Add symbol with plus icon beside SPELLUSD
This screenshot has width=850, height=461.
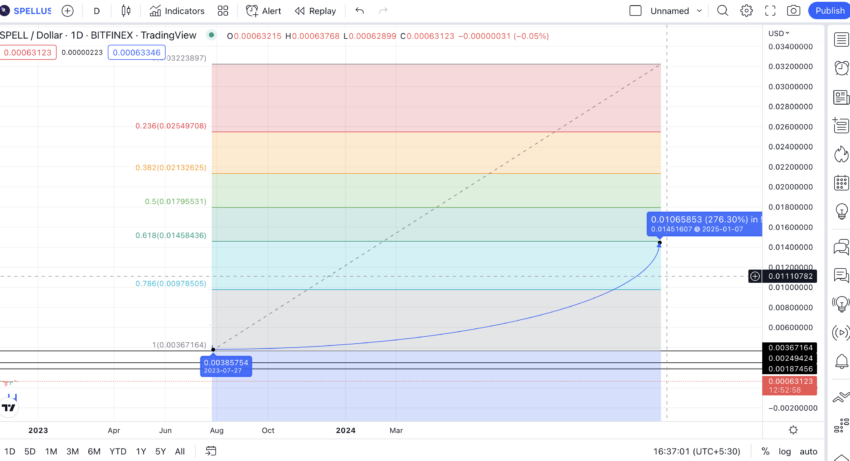pyautogui.click(x=67, y=11)
